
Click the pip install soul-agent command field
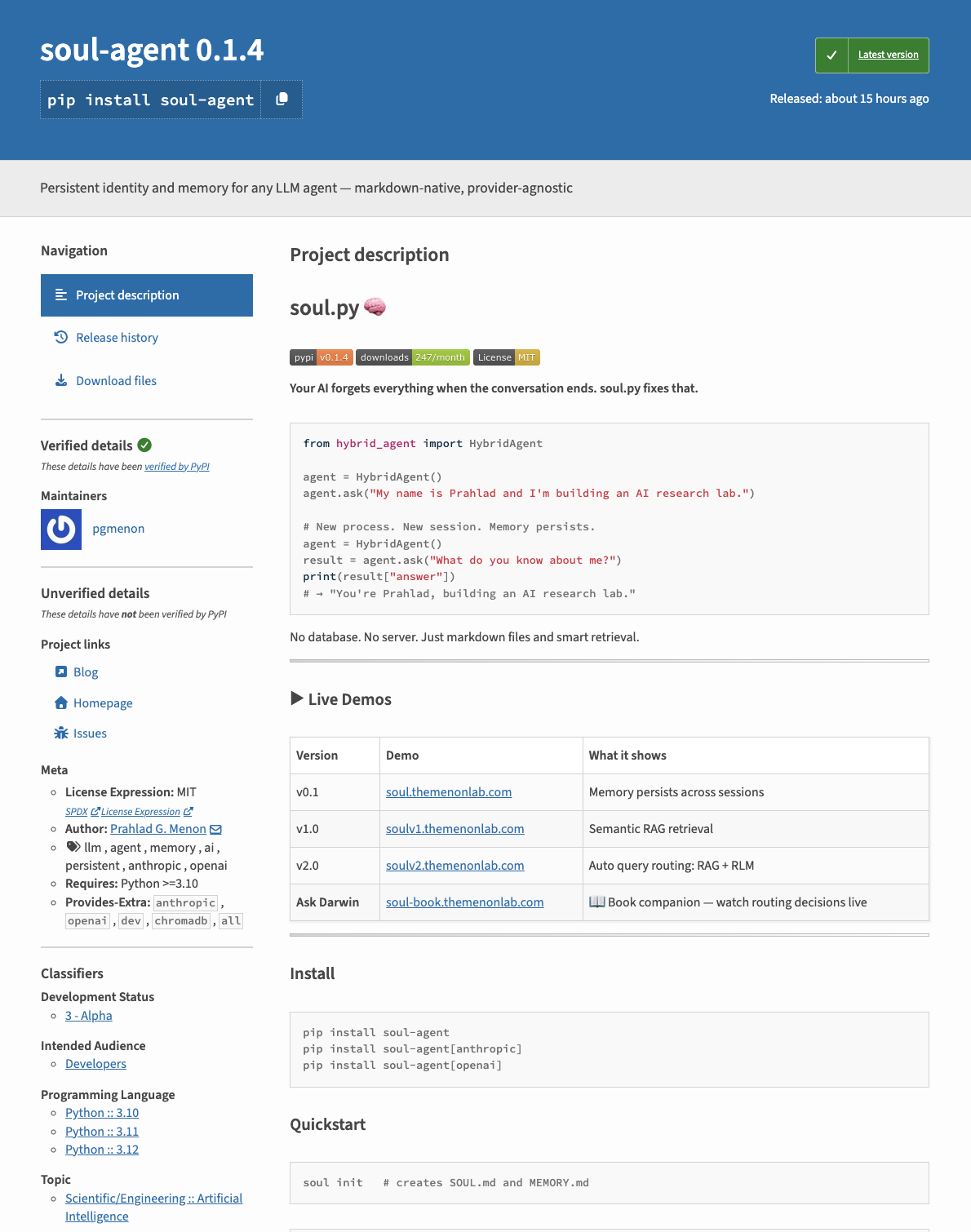[151, 100]
